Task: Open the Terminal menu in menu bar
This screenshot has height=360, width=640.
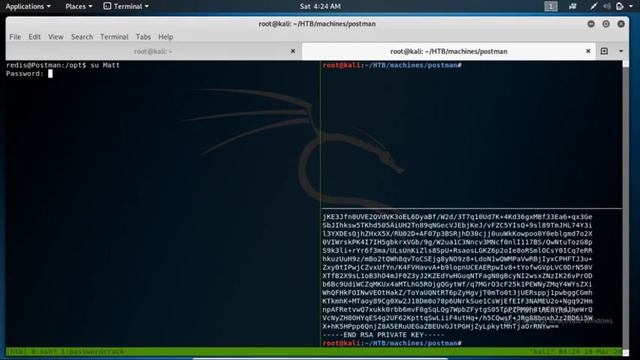Action: (x=114, y=37)
